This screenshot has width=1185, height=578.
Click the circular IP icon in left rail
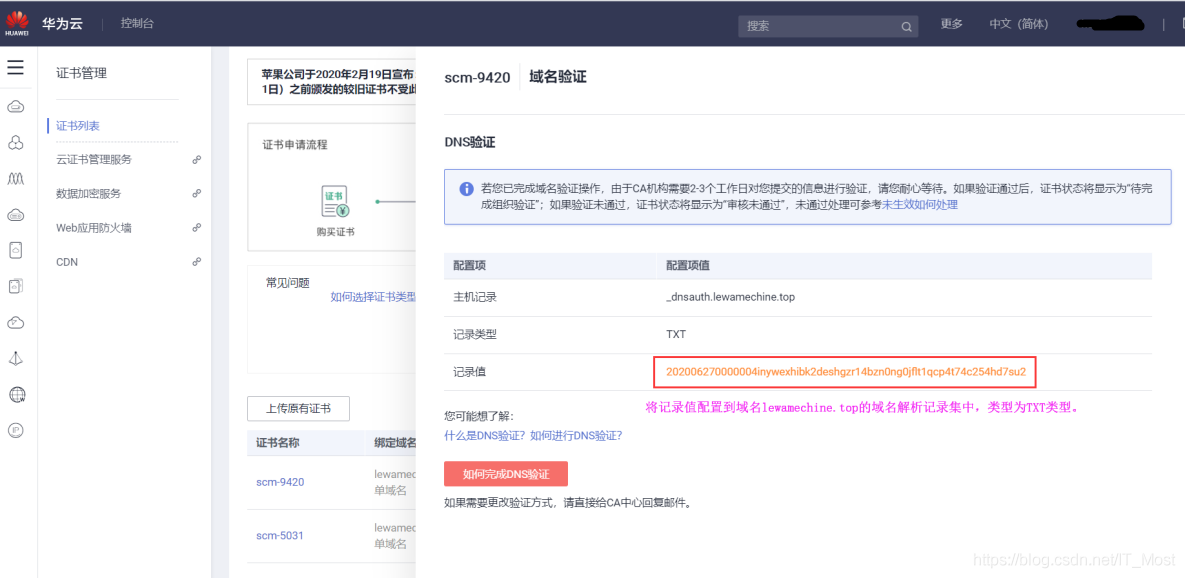[15, 431]
